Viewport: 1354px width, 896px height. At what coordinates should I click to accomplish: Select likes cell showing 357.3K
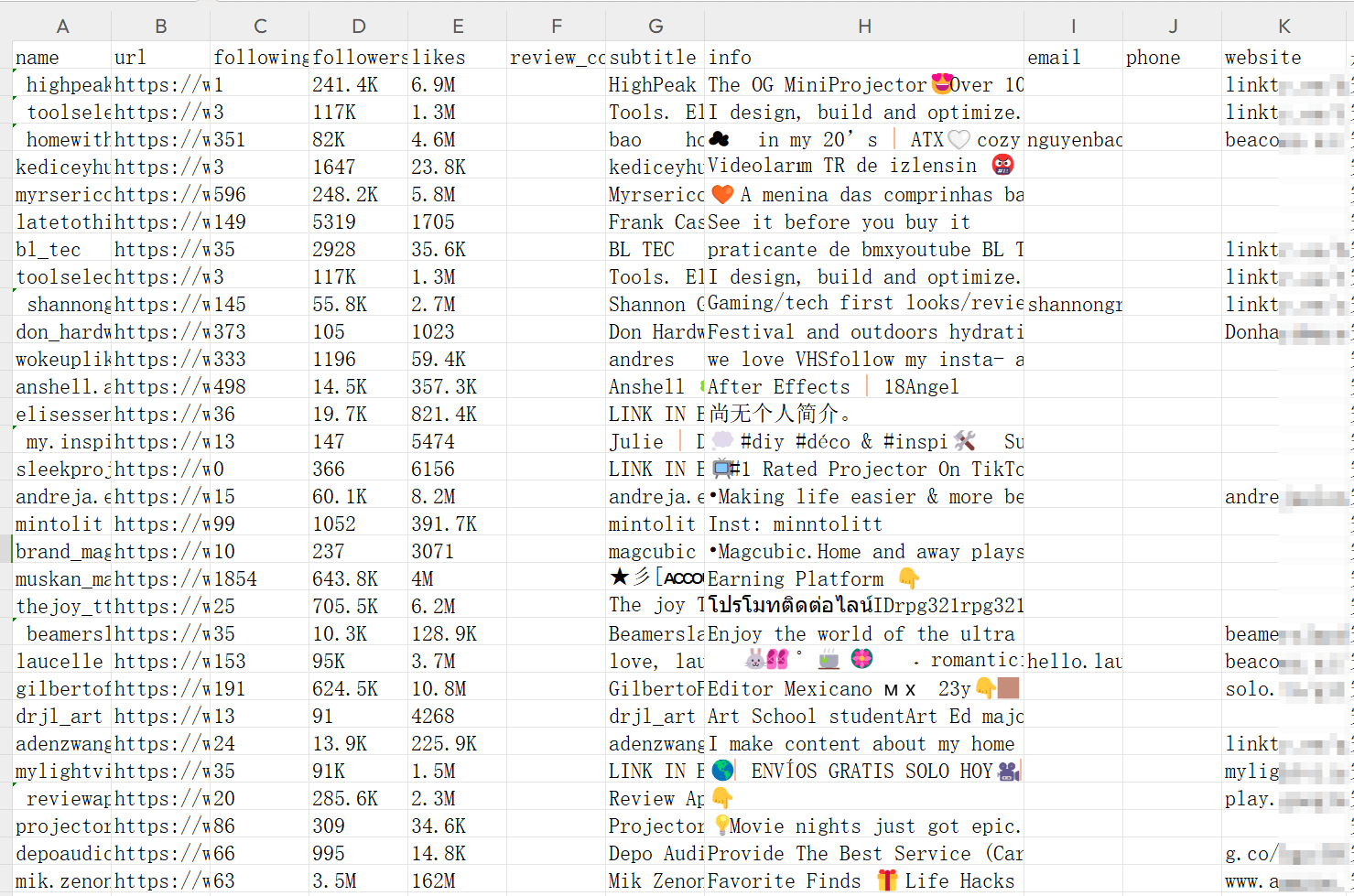(458, 386)
